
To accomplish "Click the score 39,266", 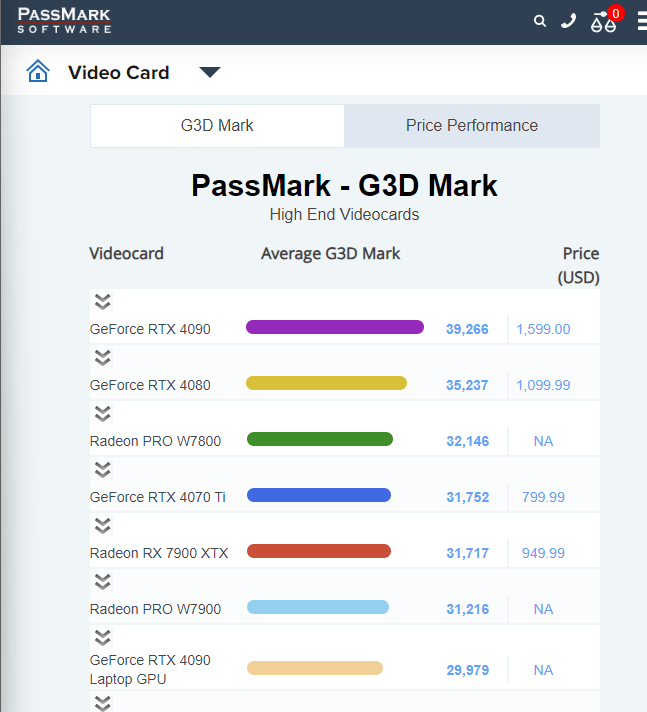I will tap(467, 329).
